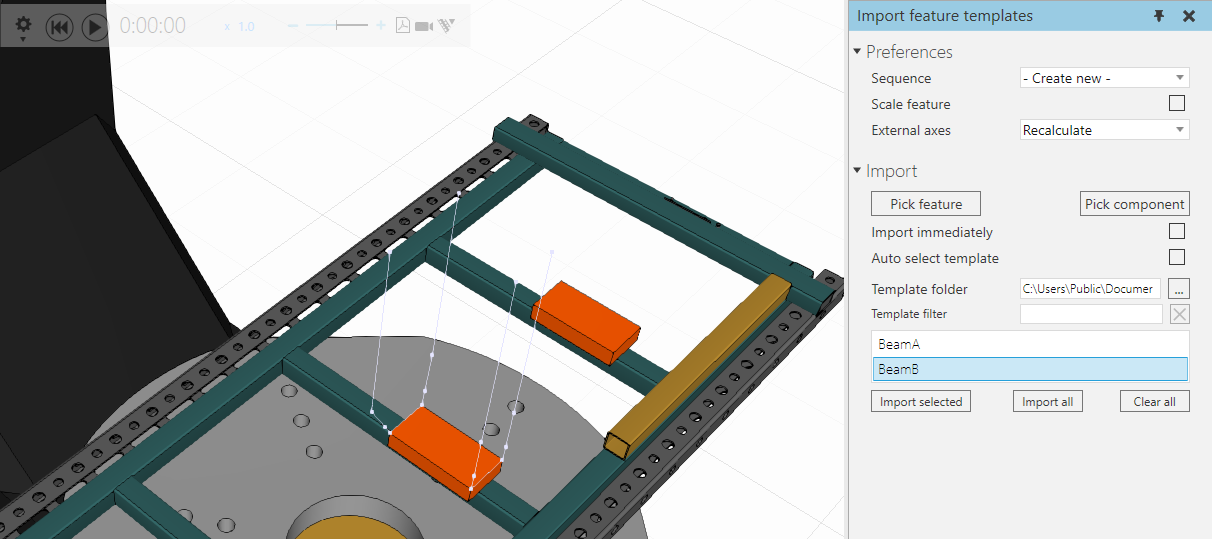Image resolution: width=1212 pixels, height=539 pixels.
Task: Click the Pick component button
Action: (x=1135, y=204)
